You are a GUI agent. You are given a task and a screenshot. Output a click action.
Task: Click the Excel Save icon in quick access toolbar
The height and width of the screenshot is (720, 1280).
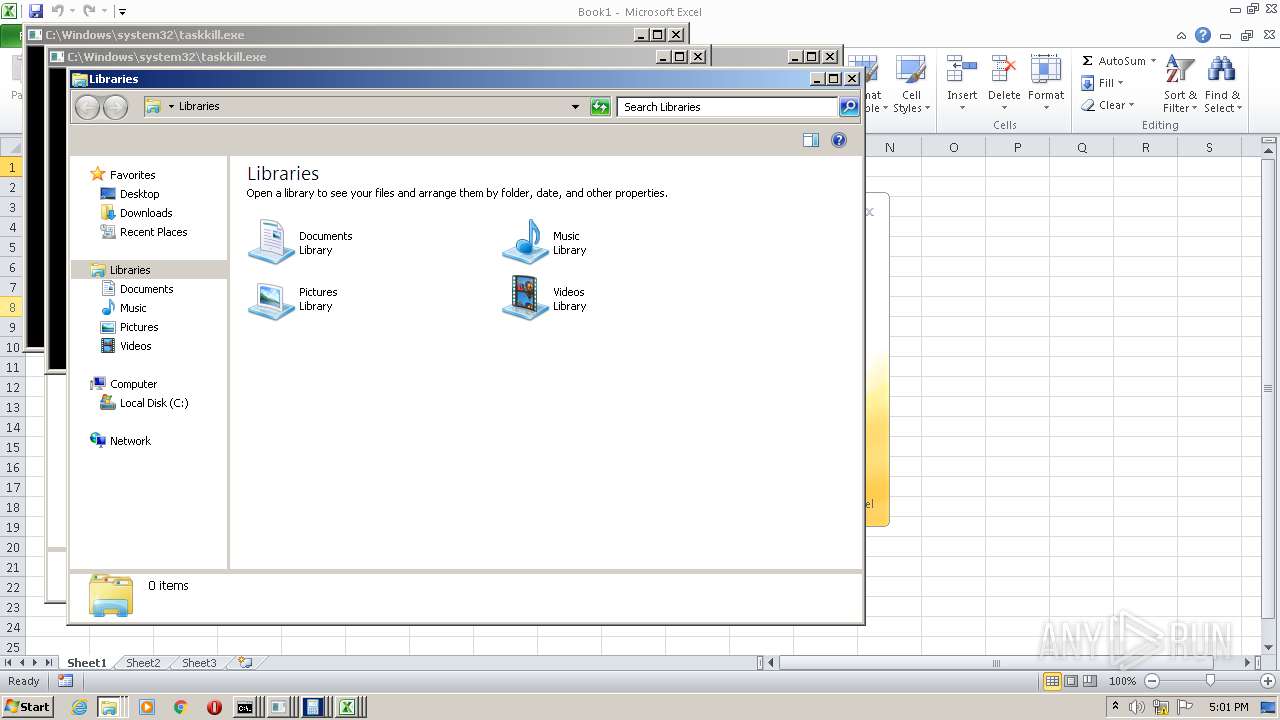pyautogui.click(x=36, y=11)
